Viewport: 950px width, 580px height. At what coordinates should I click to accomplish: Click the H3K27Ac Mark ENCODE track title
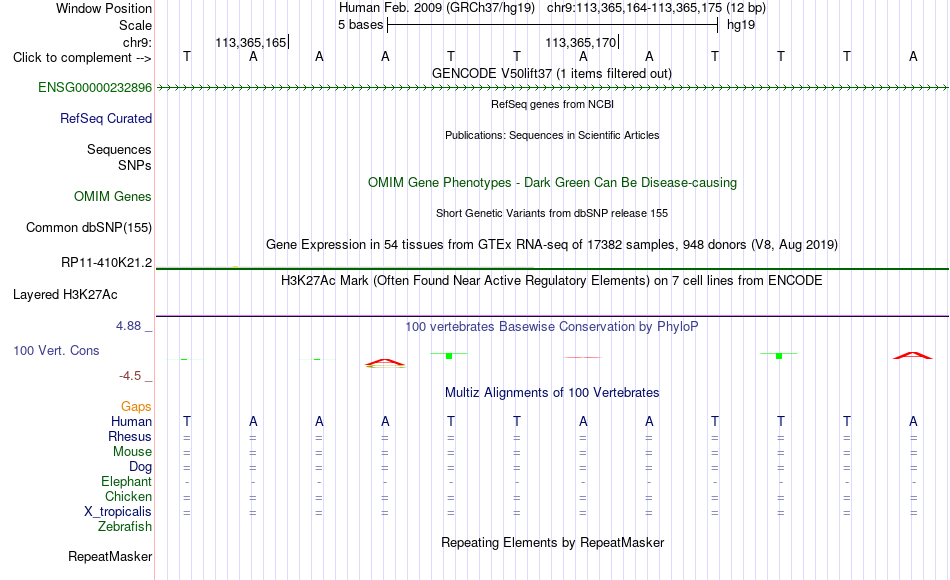551,281
